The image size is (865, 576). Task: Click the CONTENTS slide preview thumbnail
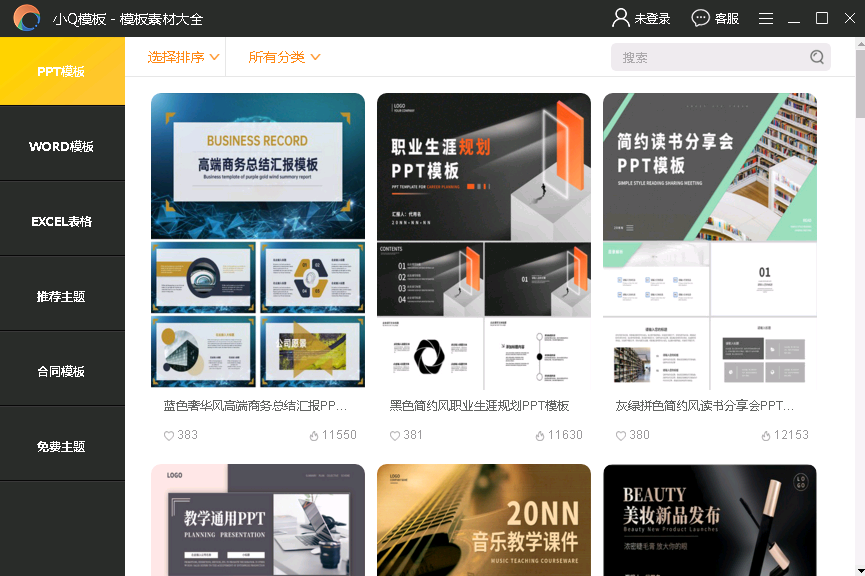click(x=430, y=279)
